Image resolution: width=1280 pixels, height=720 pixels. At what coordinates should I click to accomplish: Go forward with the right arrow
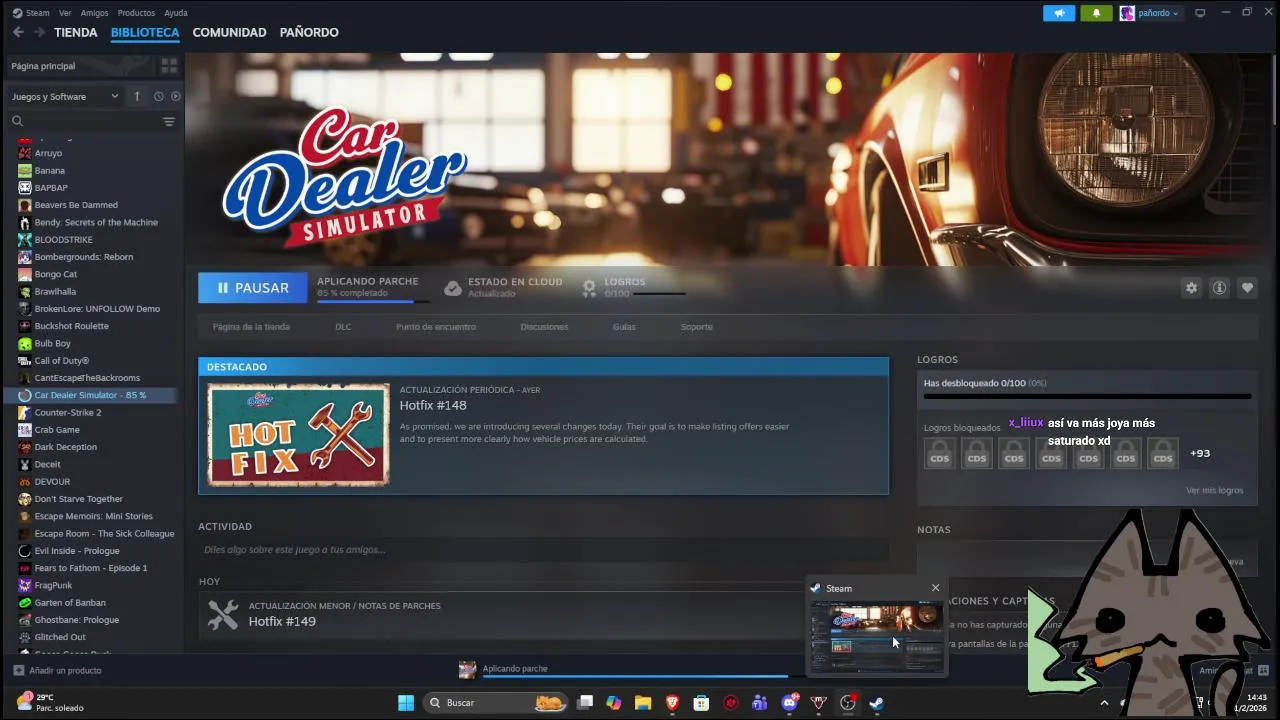(x=40, y=32)
